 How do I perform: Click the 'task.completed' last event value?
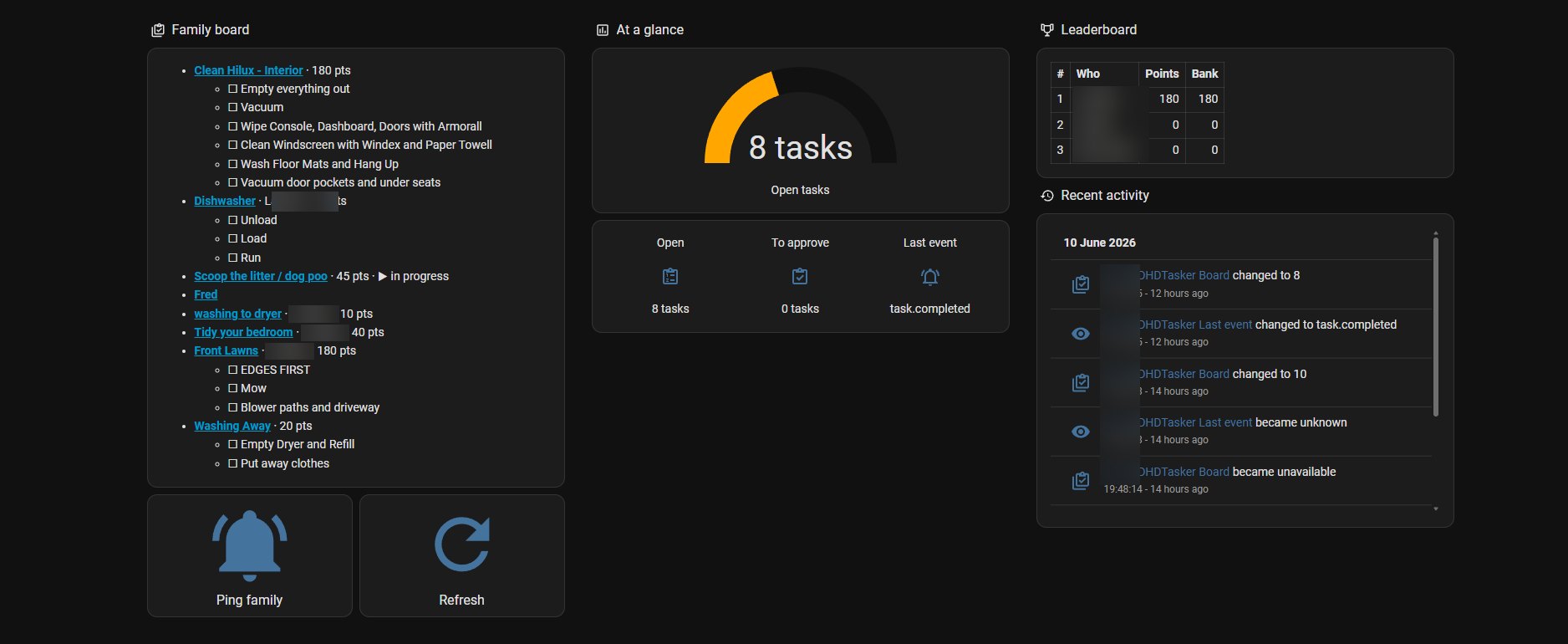930,309
